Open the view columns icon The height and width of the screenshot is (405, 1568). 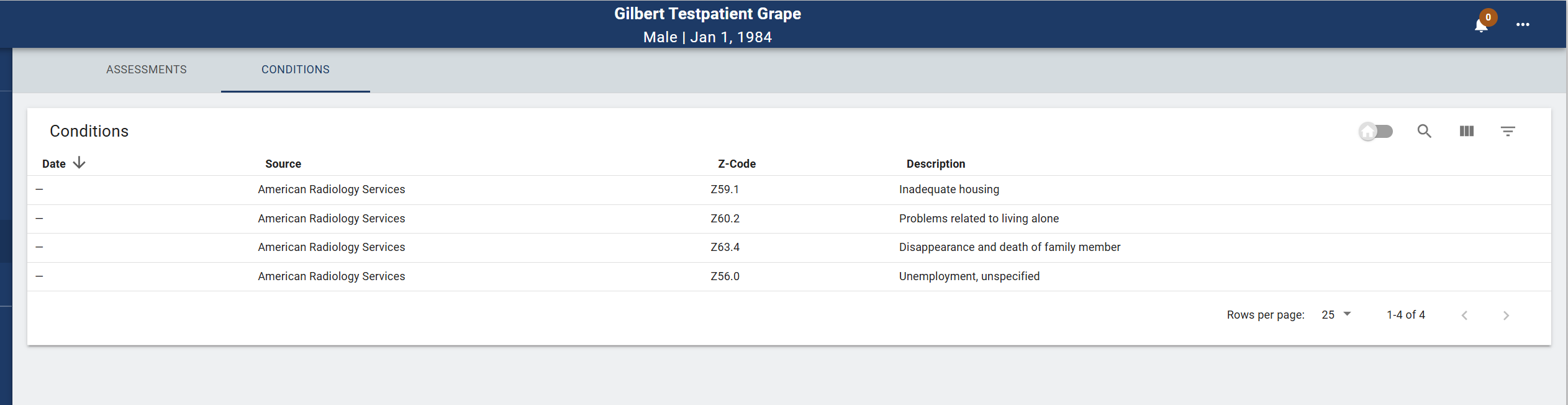coord(1467,131)
